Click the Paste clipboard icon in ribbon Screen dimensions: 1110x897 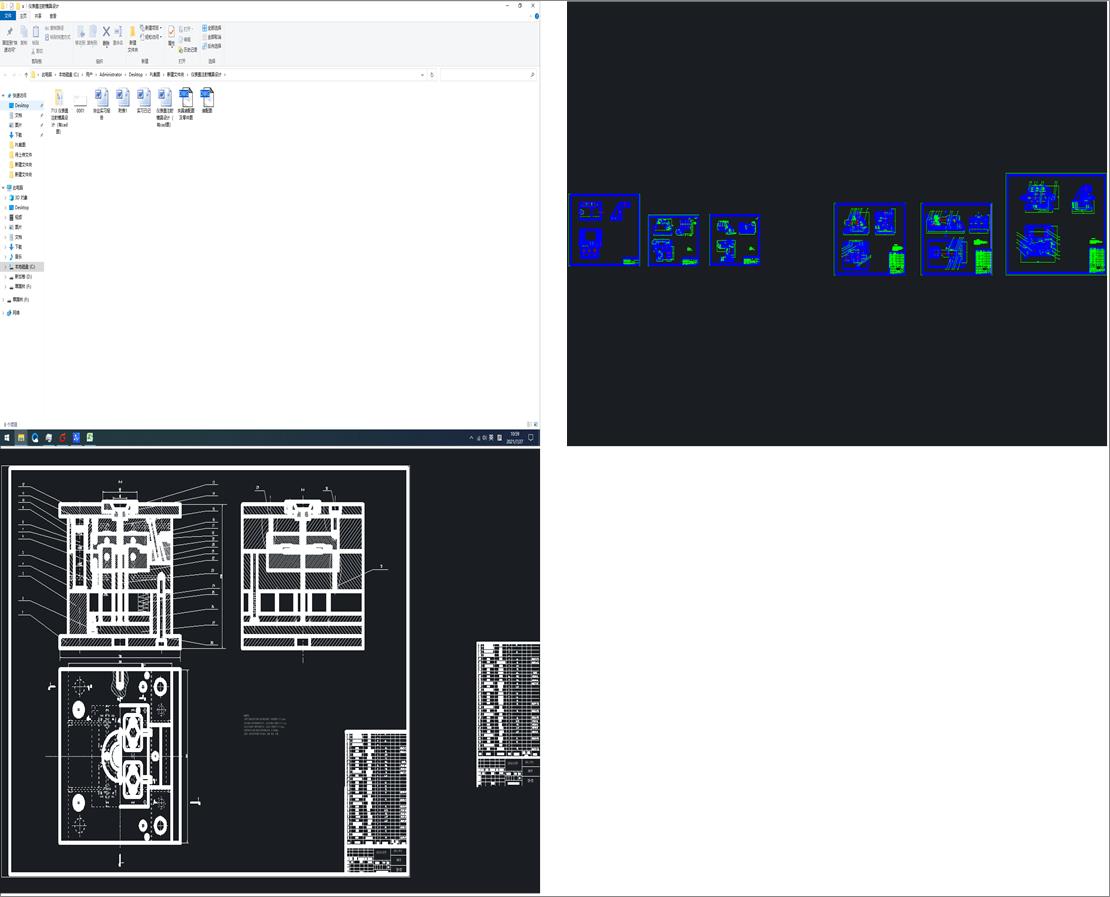(x=36, y=33)
